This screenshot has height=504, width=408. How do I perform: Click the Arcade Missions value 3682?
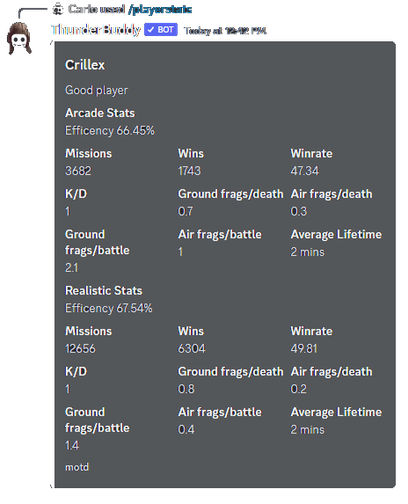coord(78,171)
